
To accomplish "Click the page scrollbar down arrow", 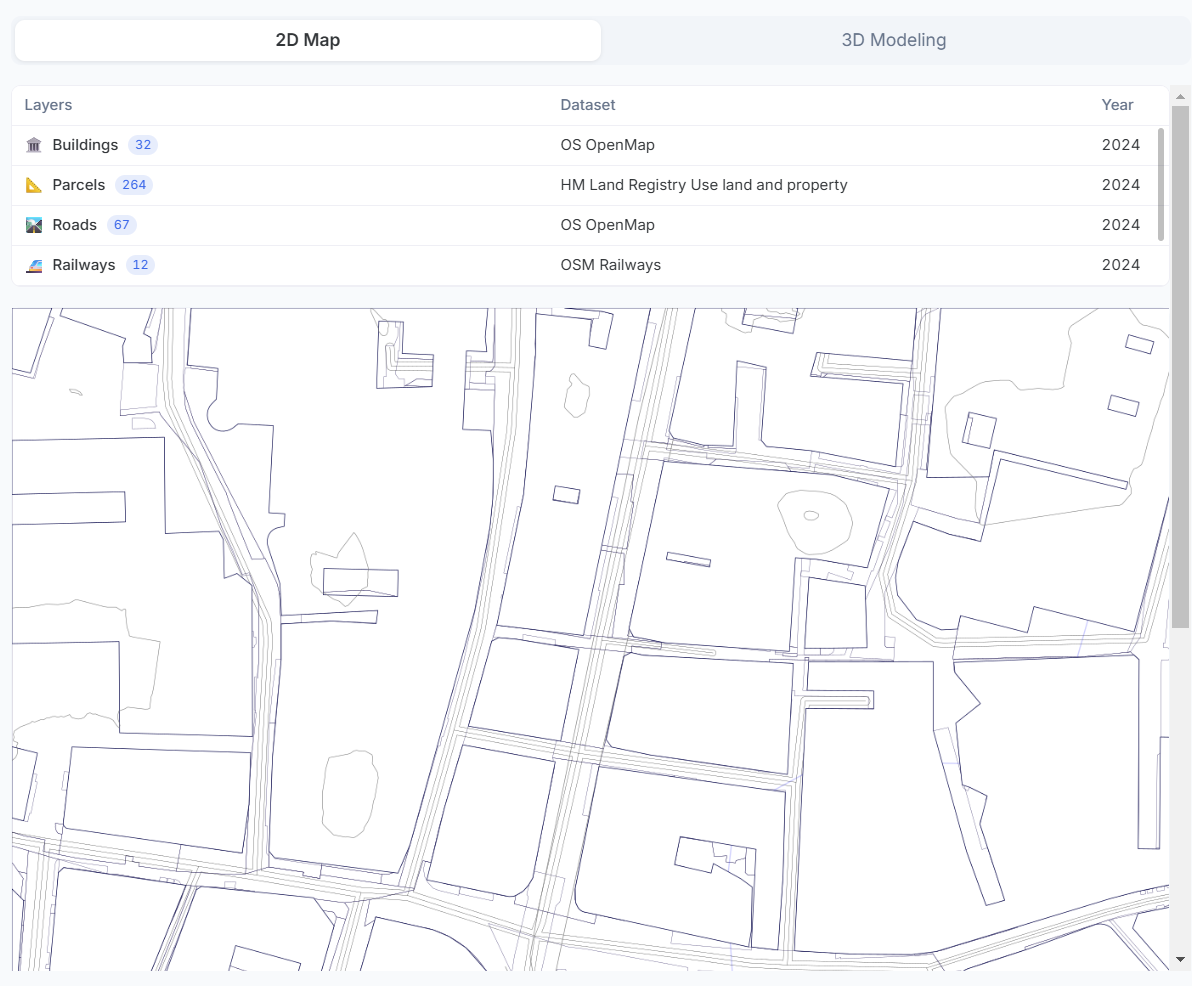I will click(x=1180, y=959).
